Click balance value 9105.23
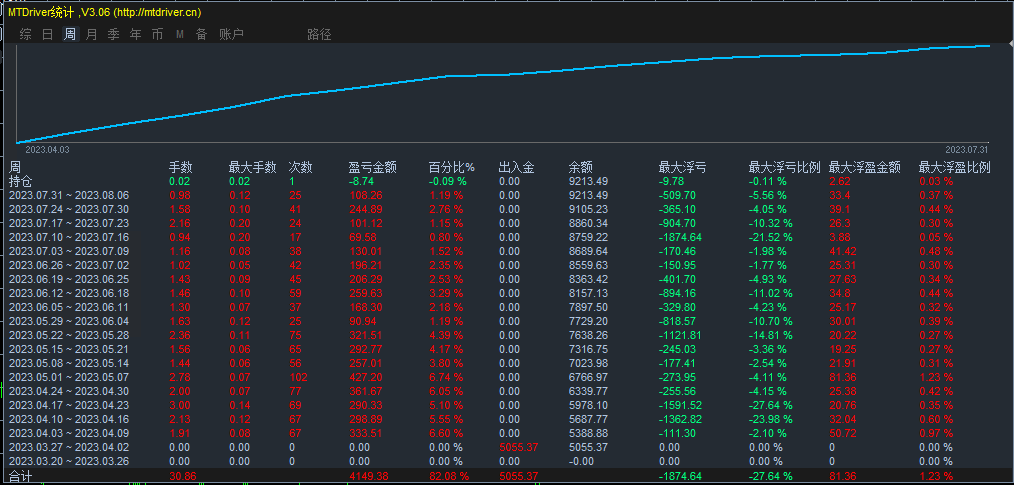The image size is (1014, 485). (588, 209)
